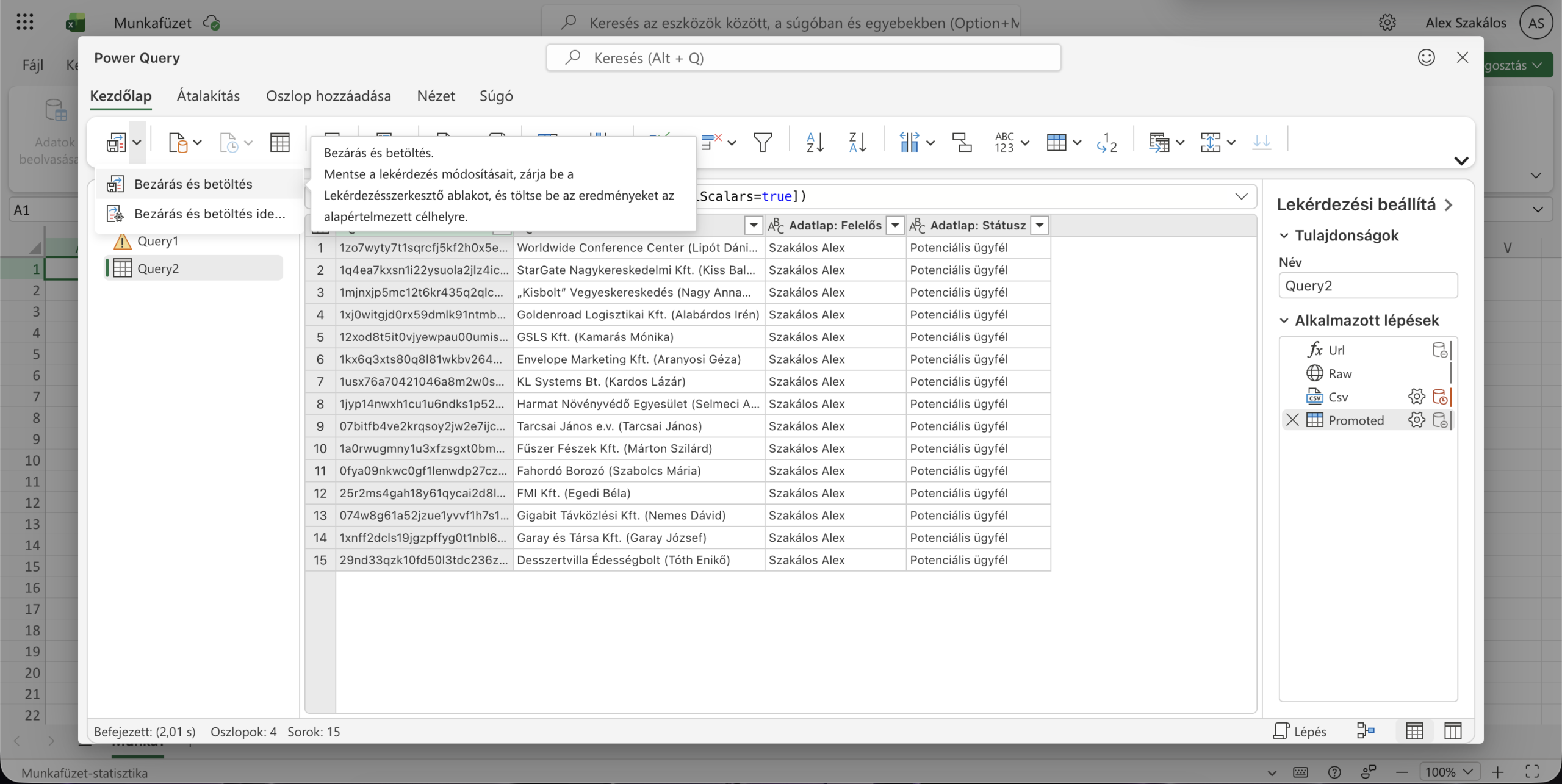Sort descending with the Z-A icon
The image size is (1562, 784).
[857, 142]
